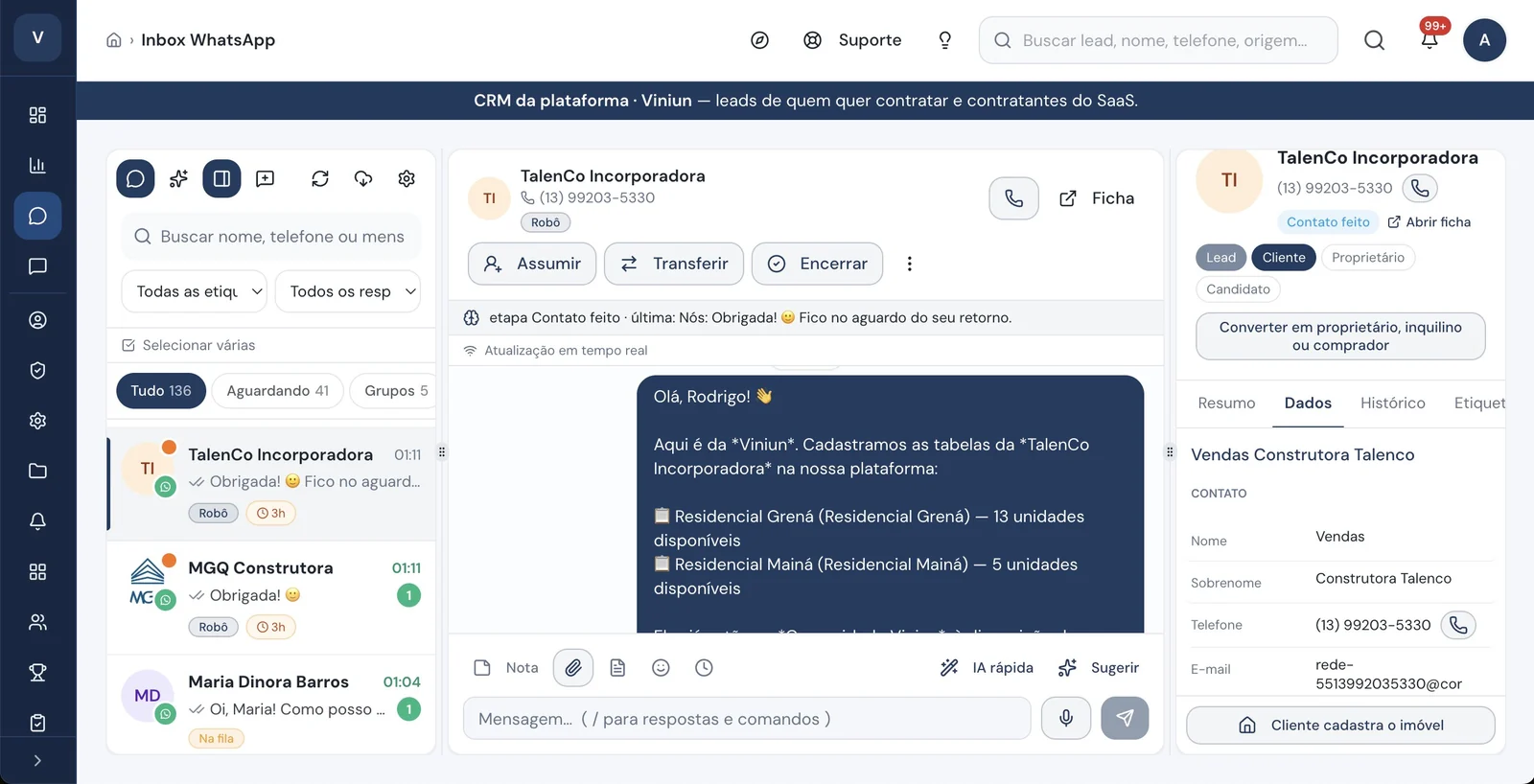1534x784 pixels.
Task: Enable Selecionar várias checkbox
Action: tap(128, 345)
